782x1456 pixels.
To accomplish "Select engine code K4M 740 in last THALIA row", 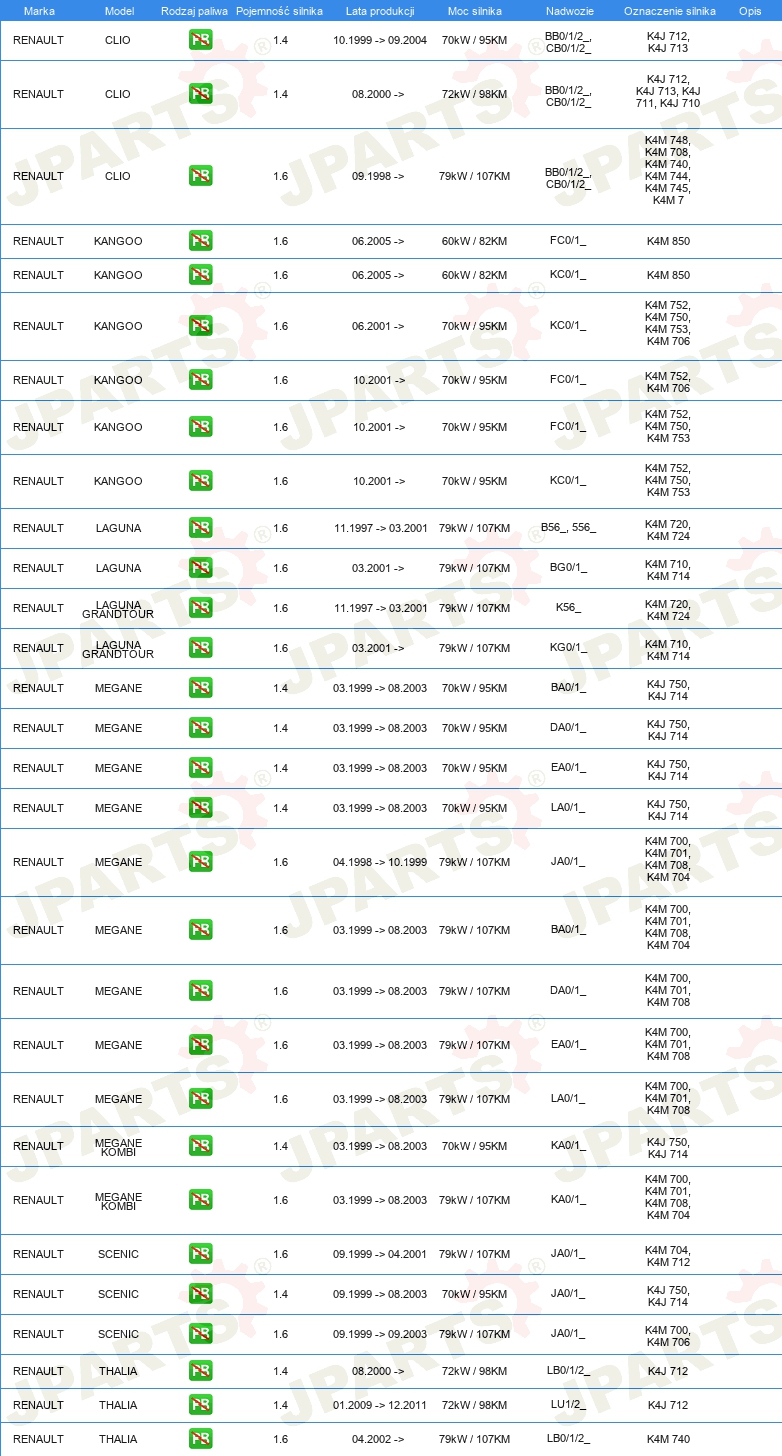I will [x=668, y=1439].
